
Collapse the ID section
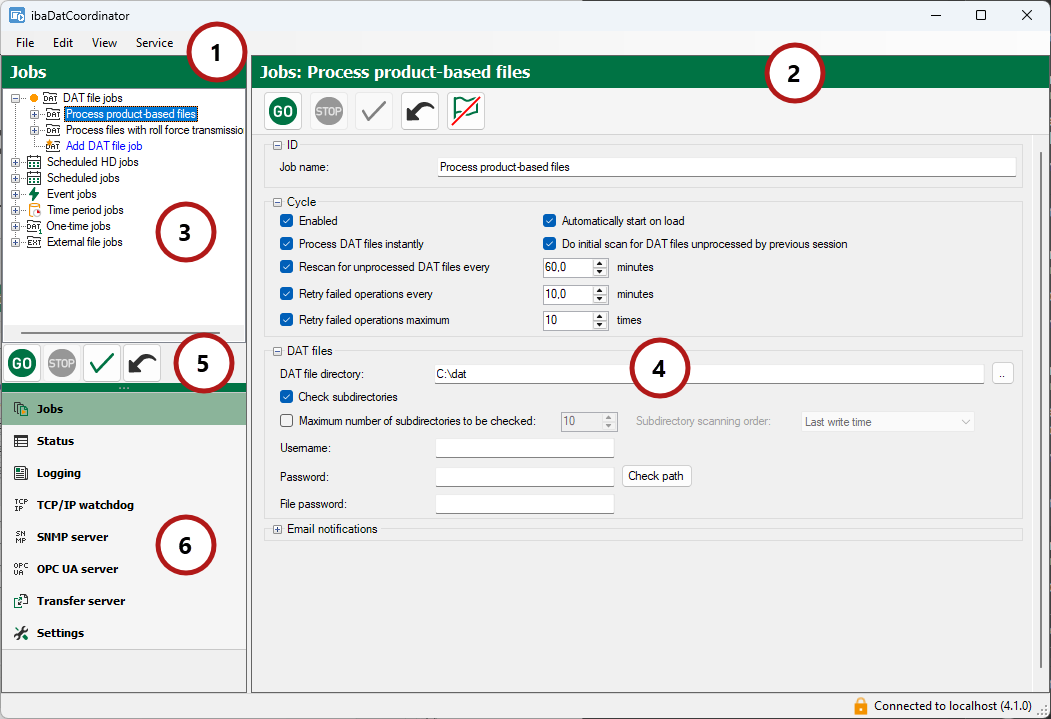pos(277,145)
